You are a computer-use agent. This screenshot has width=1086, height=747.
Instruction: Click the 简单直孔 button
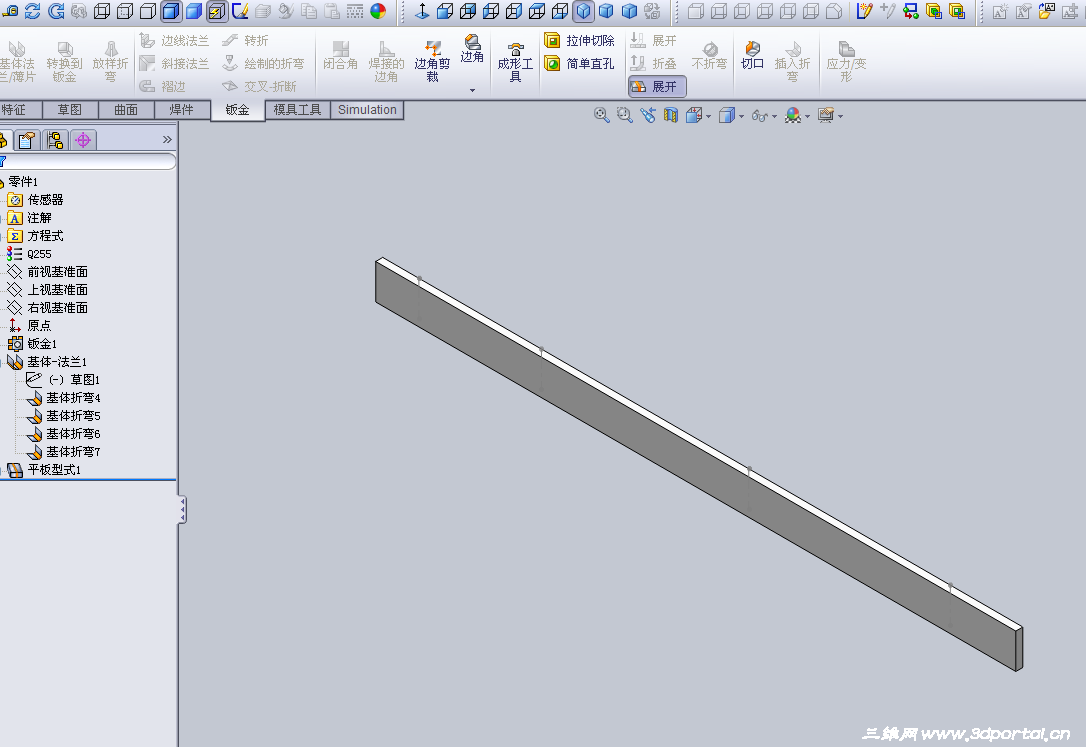coord(580,64)
